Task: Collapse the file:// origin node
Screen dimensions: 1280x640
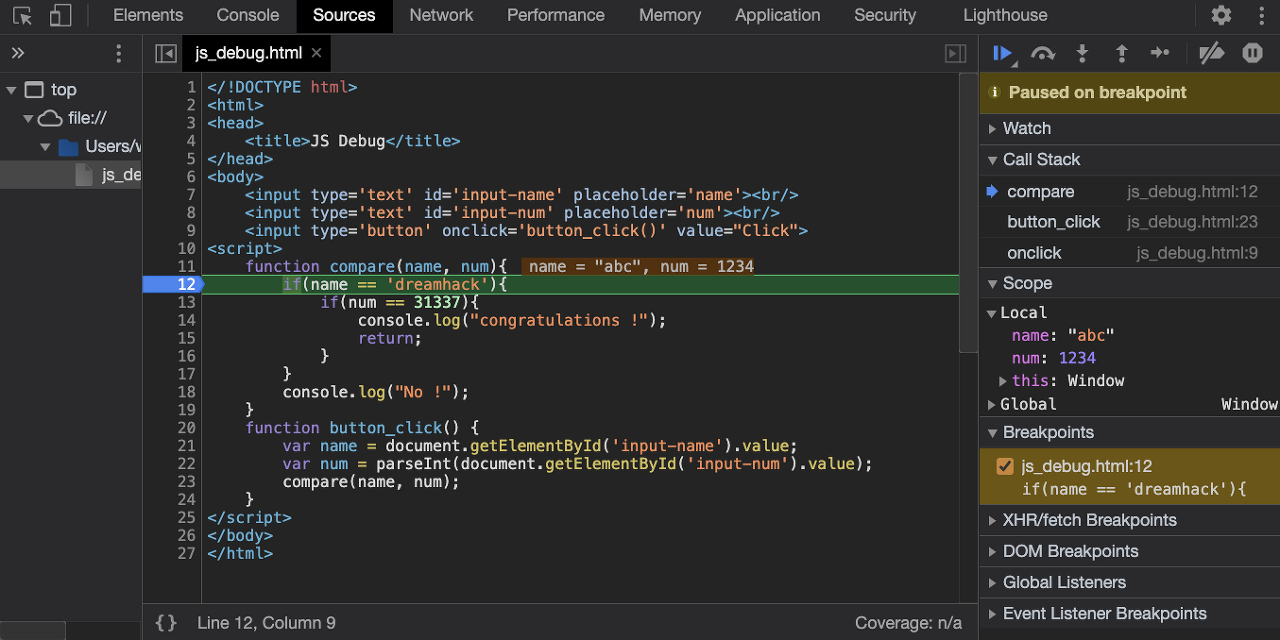Action: 28,119
